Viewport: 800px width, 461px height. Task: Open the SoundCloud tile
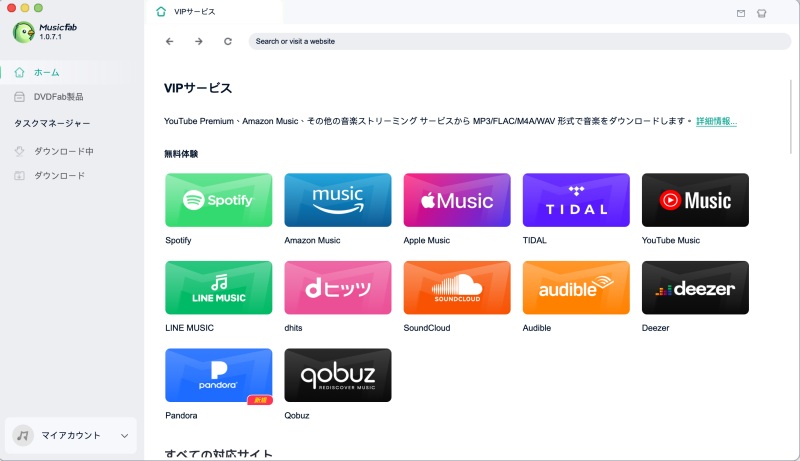457,288
